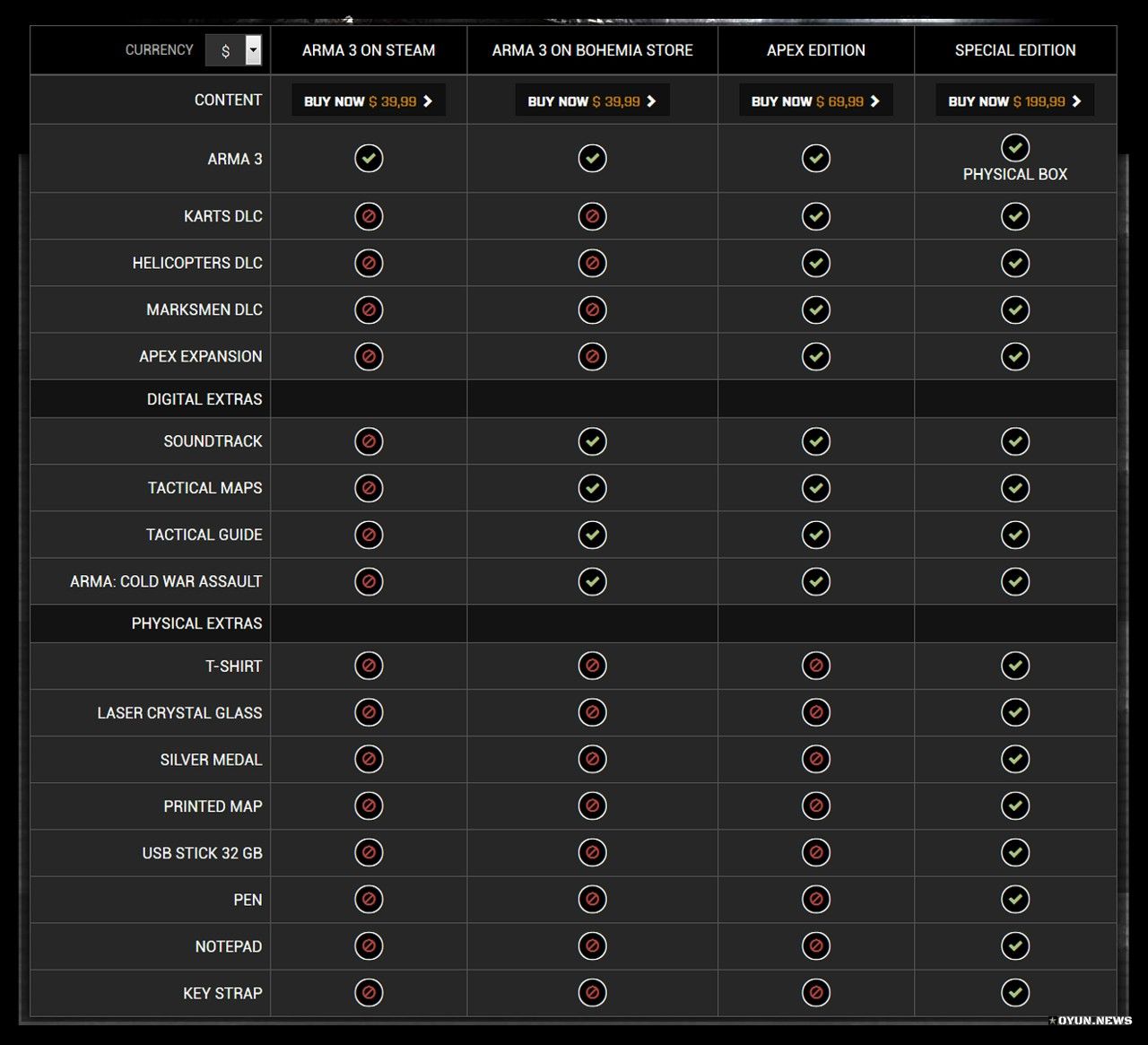Image resolution: width=1148 pixels, height=1045 pixels.
Task: Click Tactical Guide checkmark under Bohemia Store
Action: [592, 535]
